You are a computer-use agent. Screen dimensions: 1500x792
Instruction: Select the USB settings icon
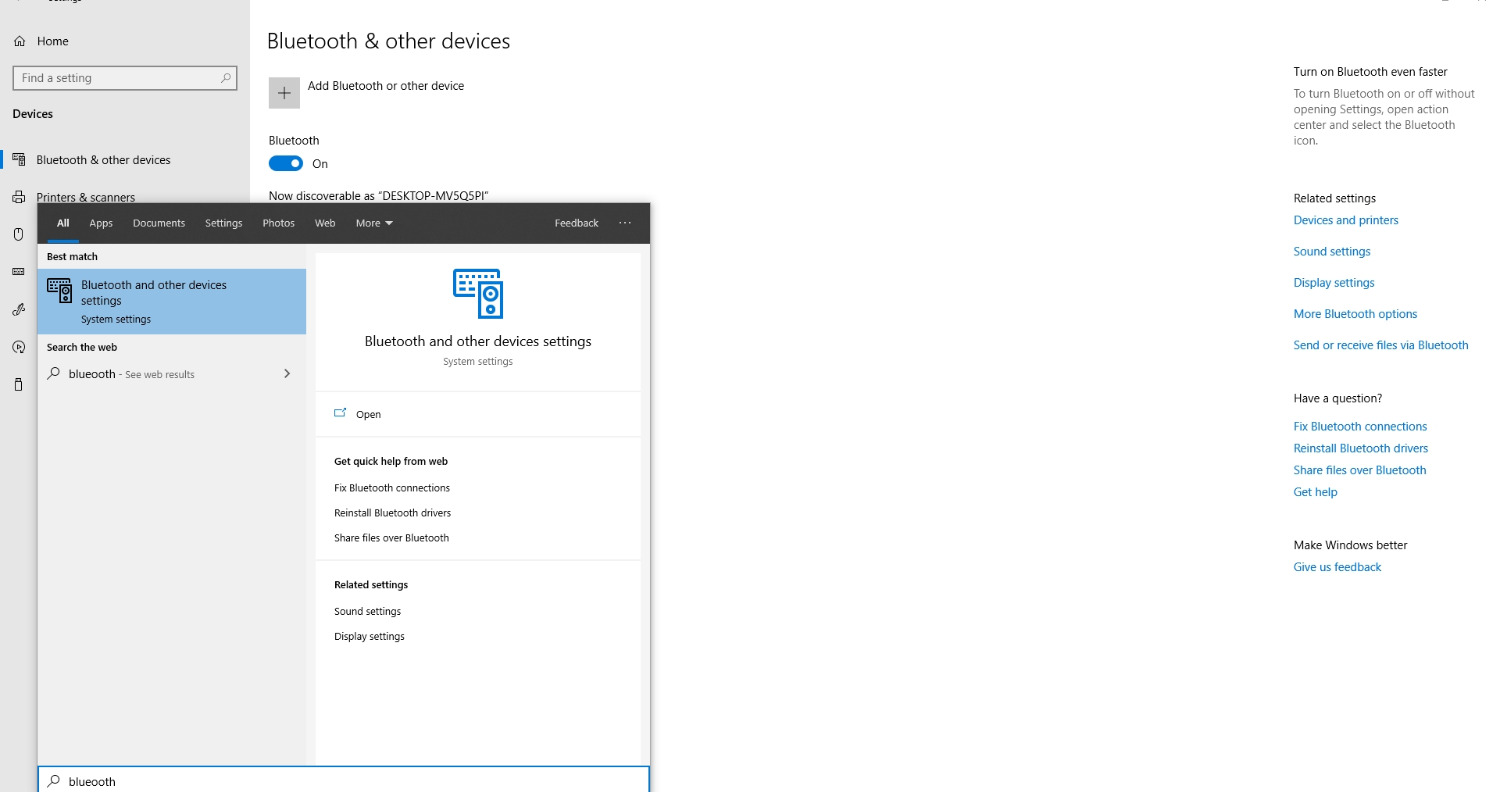tap(18, 385)
